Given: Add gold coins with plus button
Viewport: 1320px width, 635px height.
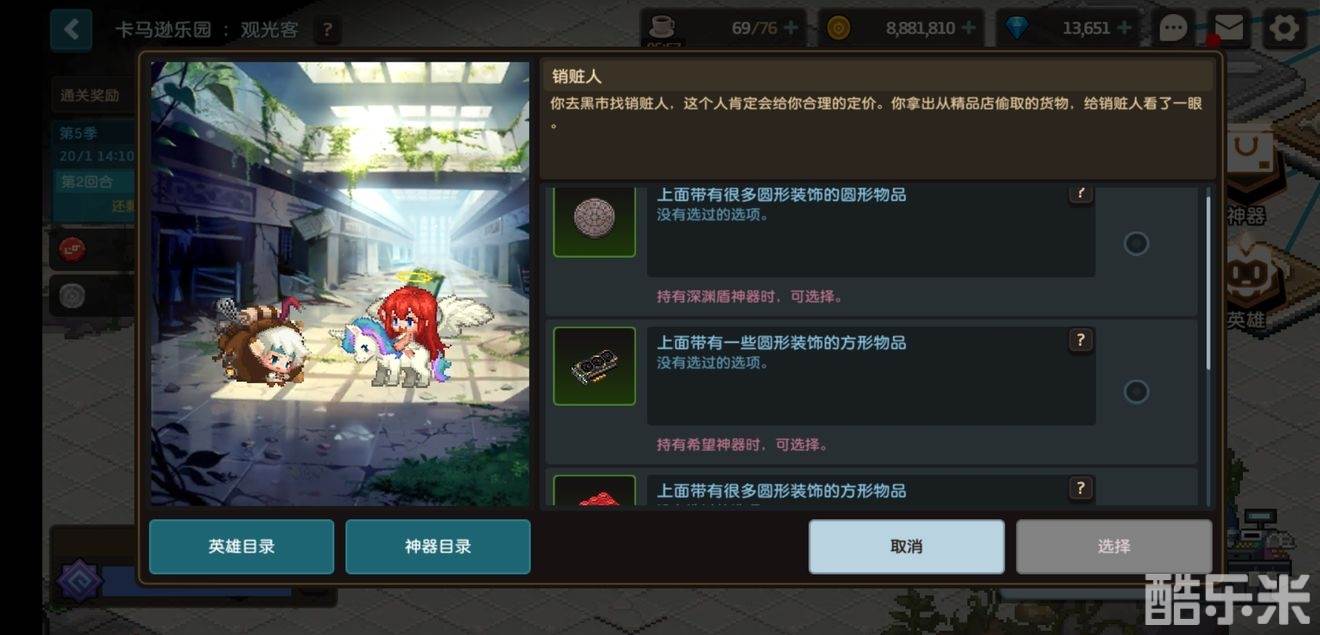Looking at the screenshot, I should pos(968,28).
